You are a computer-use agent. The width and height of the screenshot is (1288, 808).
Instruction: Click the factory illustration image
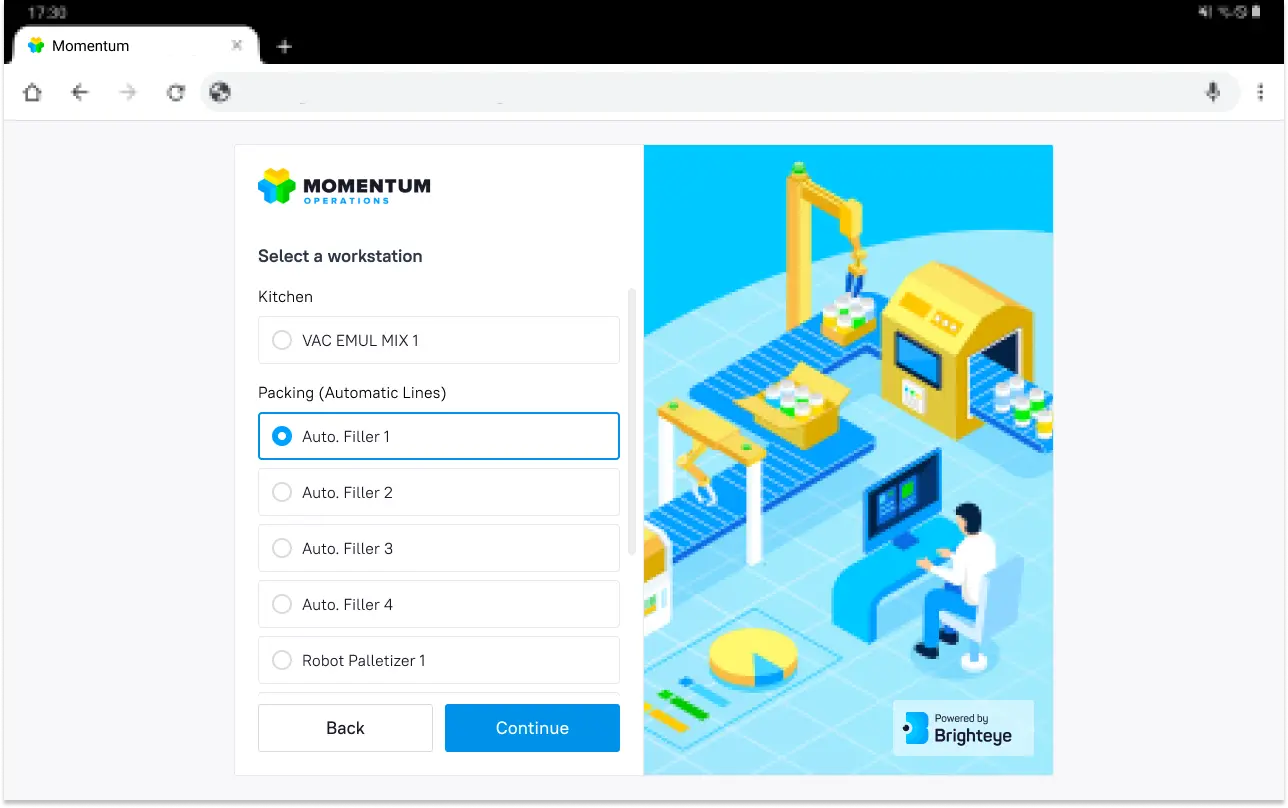coord(848,460)
